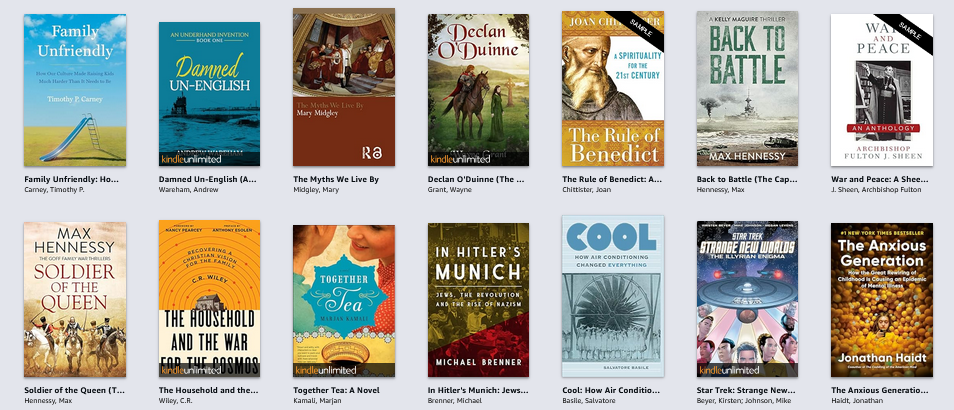Open The Anxious Generation book cover
This screenshot has height=410, width=954.
(x=882, y=300)
